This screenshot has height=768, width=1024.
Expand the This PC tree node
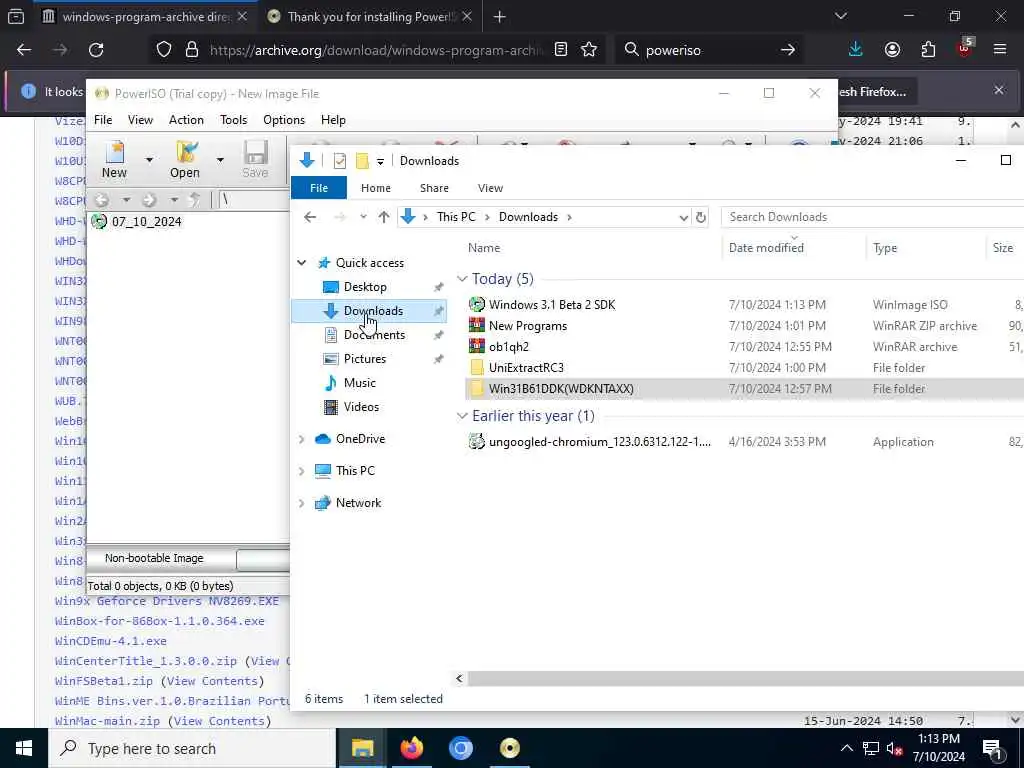[302, 471]
